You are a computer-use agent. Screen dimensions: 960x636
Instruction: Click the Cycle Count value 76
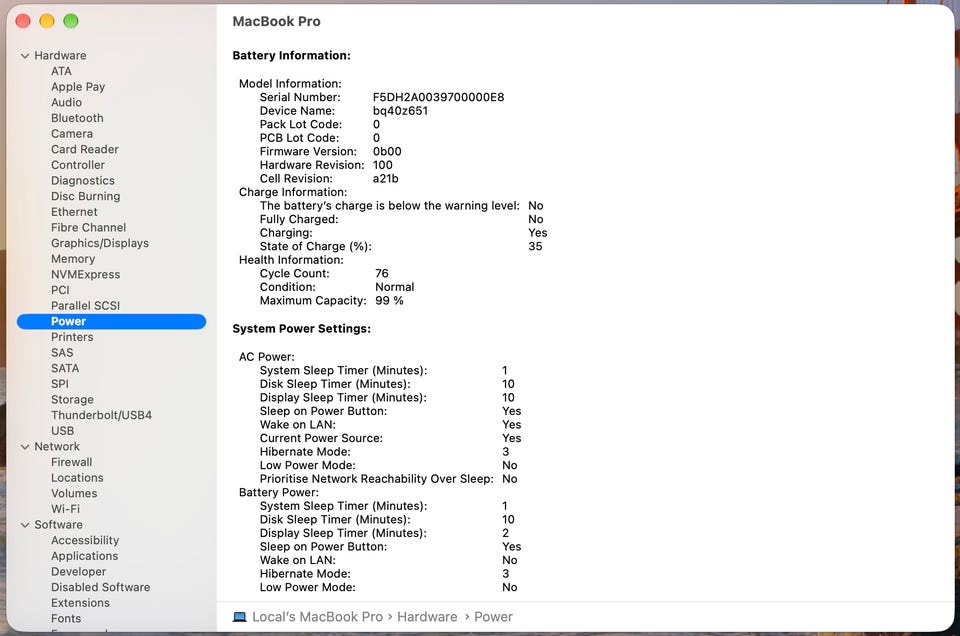coord(381,274)
